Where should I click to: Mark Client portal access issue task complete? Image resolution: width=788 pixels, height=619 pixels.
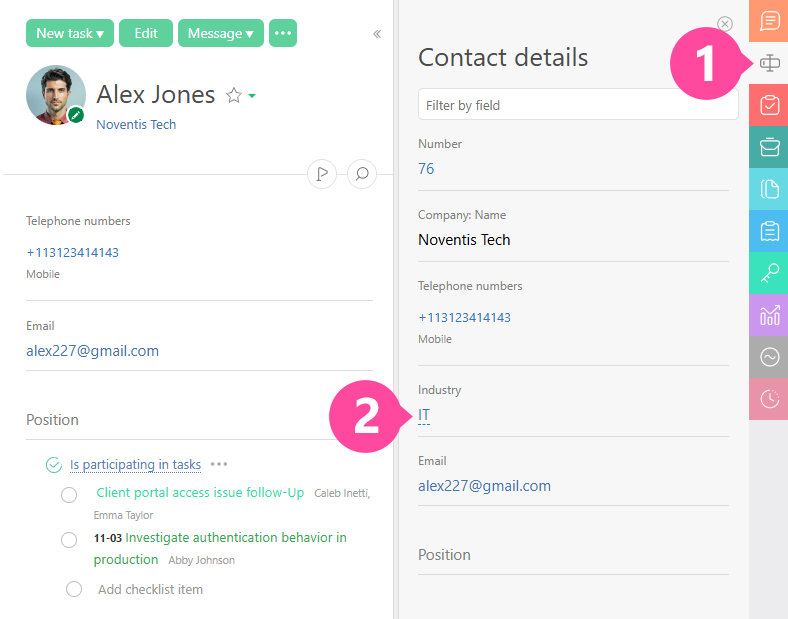[x=69, y=495]
